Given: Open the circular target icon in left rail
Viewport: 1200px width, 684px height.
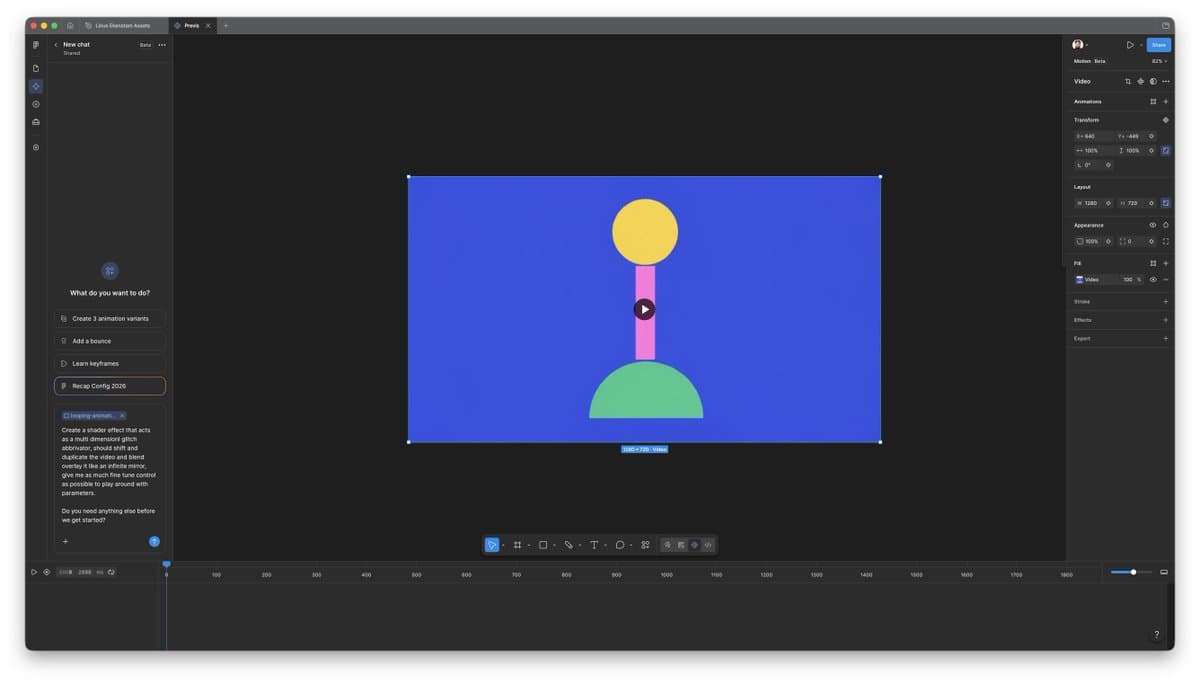Looking at the screenshot, I should (36, 104).
